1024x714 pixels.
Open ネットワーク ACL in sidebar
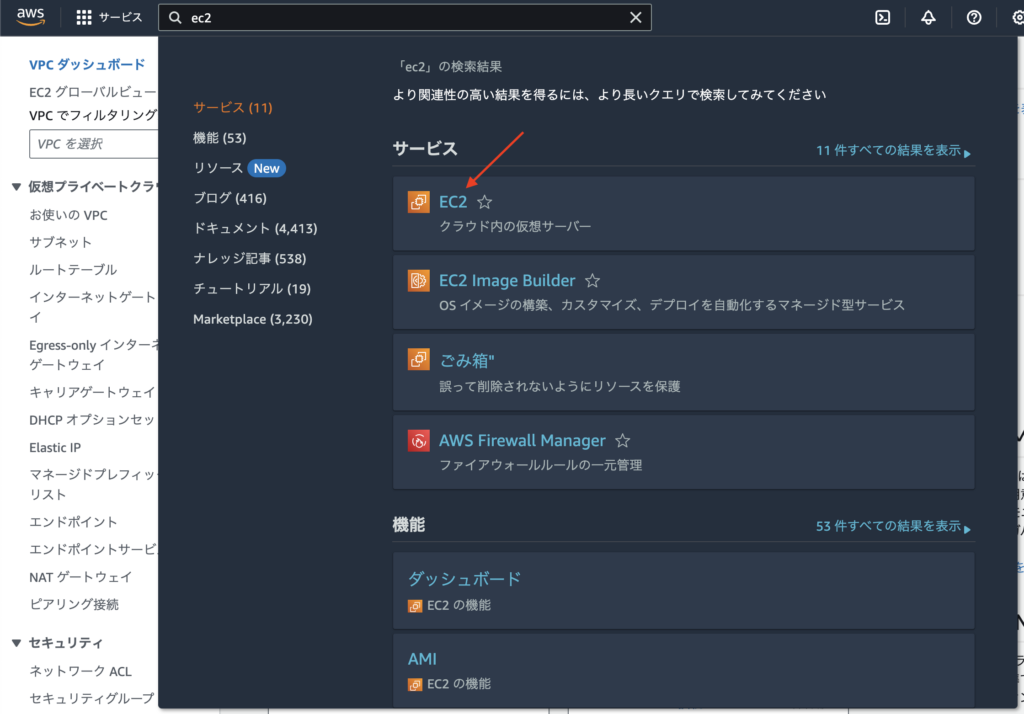point(80,671)
